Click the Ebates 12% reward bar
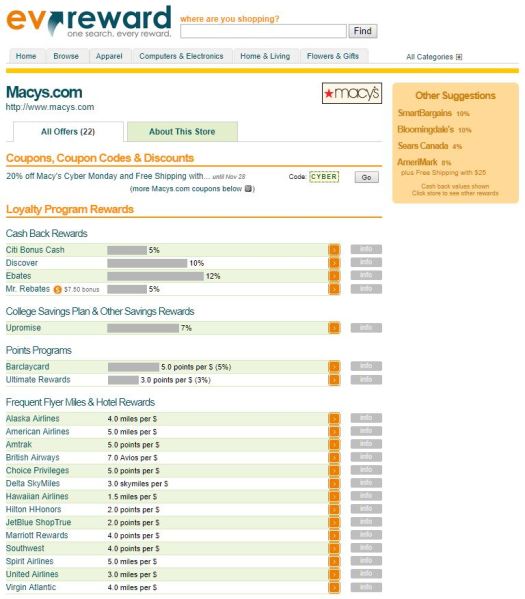Screen dimensions: 525x599 point(156,276)
